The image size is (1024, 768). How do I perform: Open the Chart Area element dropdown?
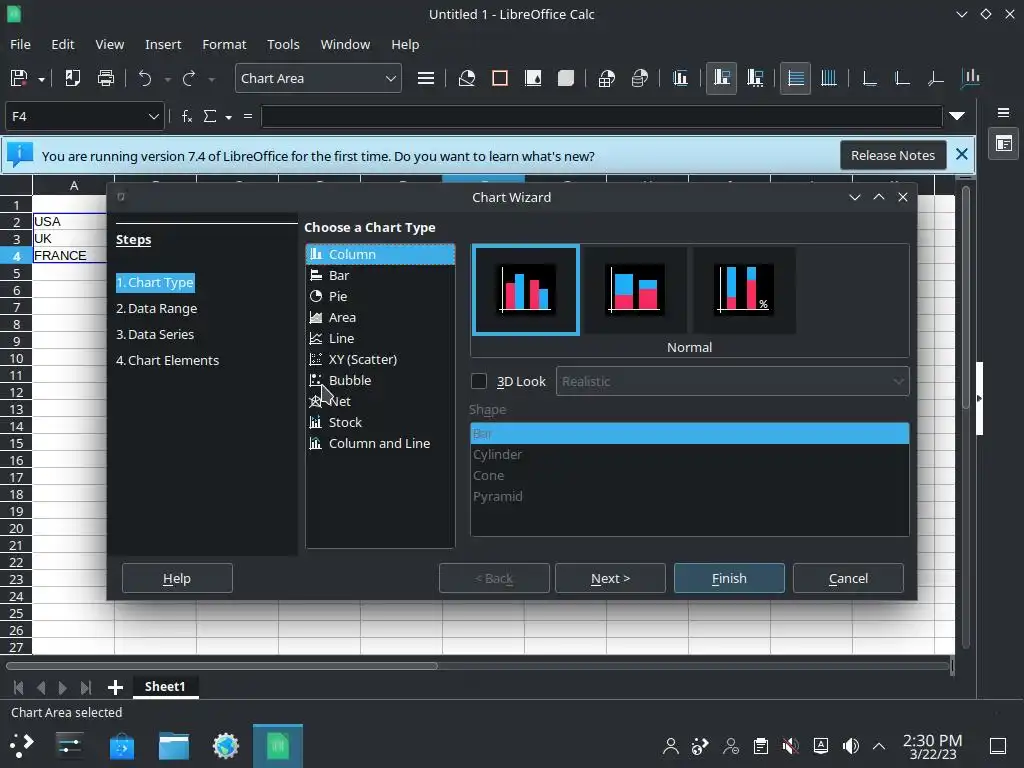(x=391, y=78)
